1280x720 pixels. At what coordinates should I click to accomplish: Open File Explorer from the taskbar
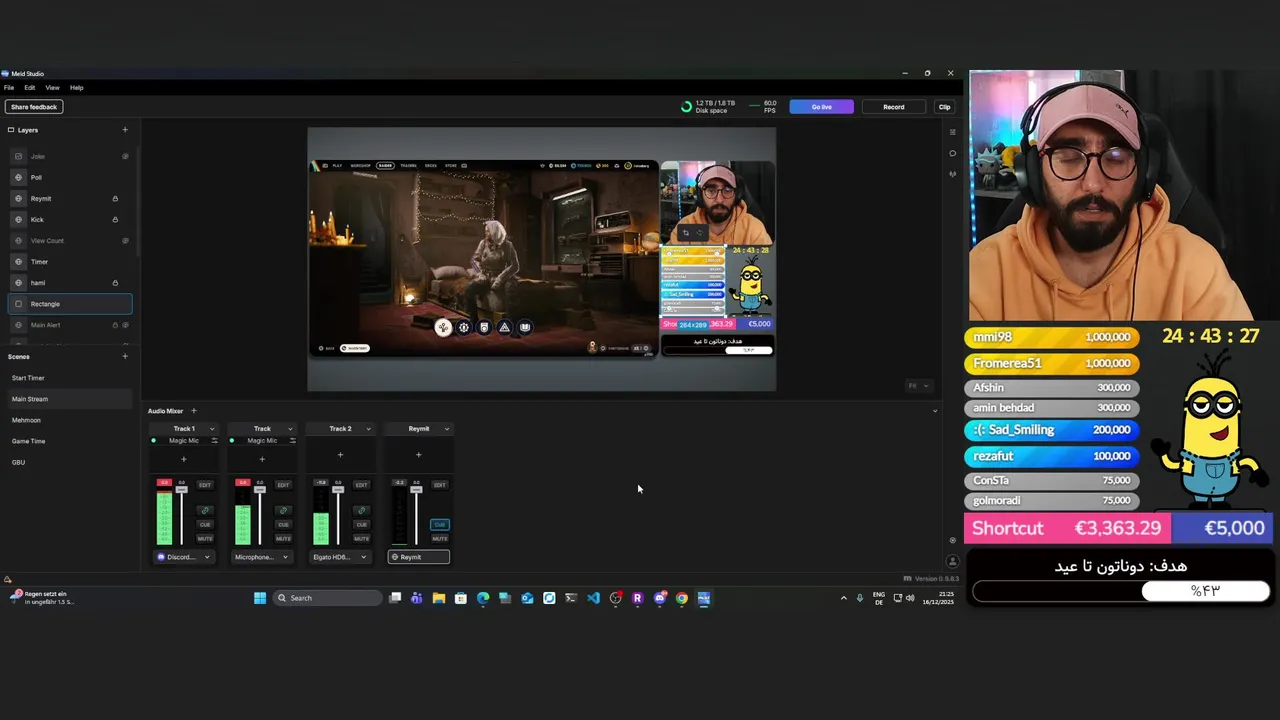point(438,598)
